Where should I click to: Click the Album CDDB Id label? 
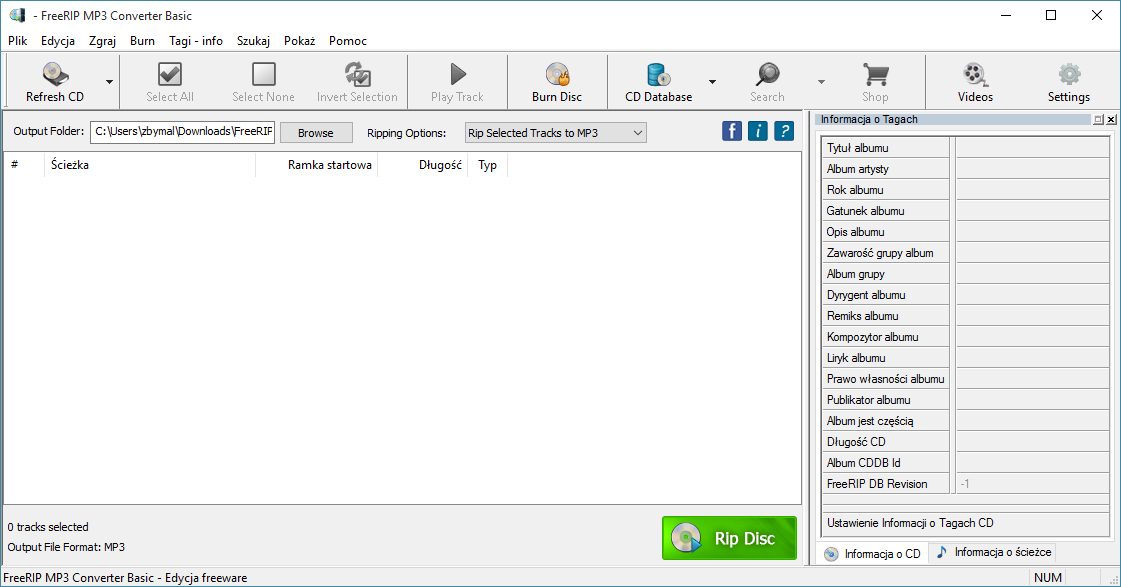coord(864,463)
